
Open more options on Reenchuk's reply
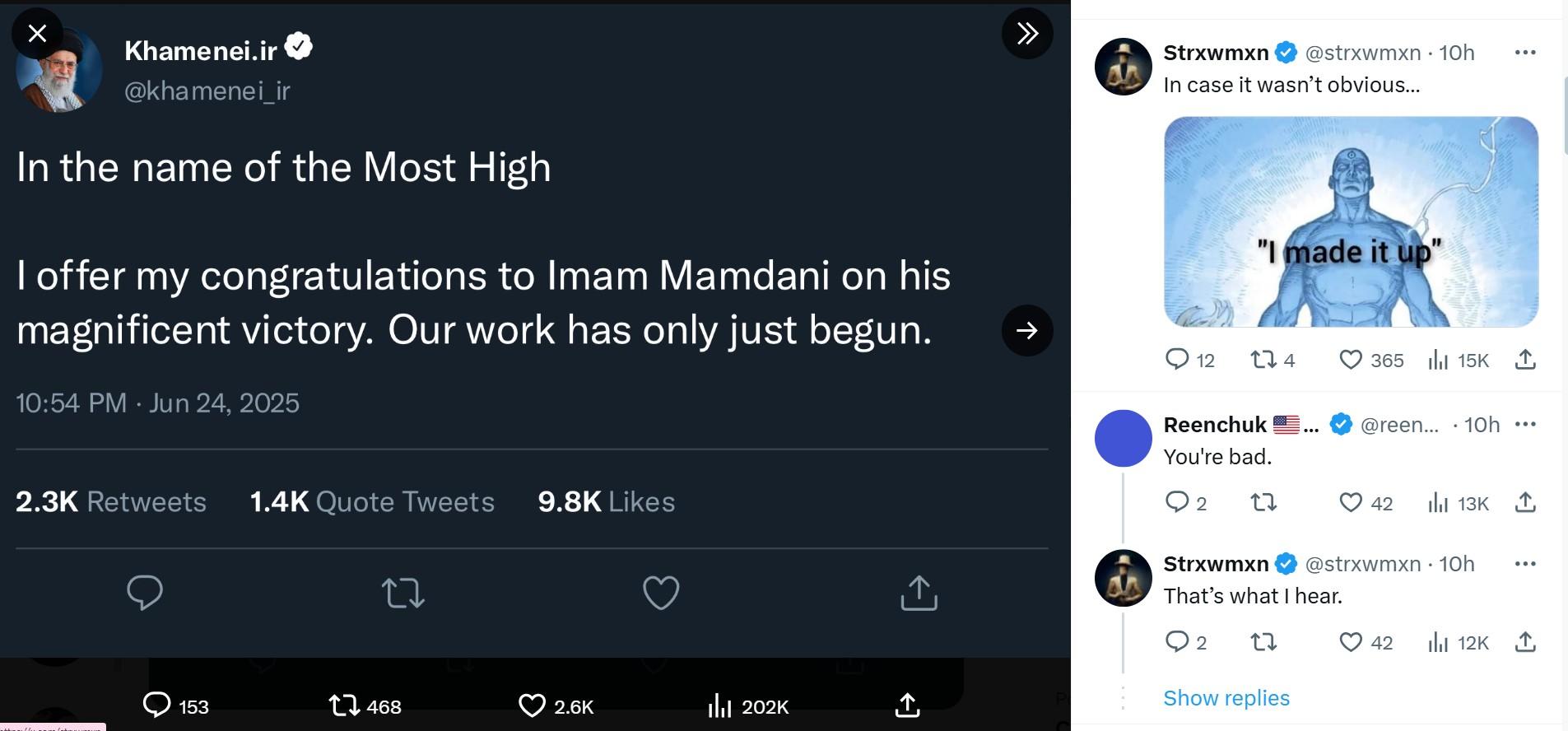click(1524, 424)
